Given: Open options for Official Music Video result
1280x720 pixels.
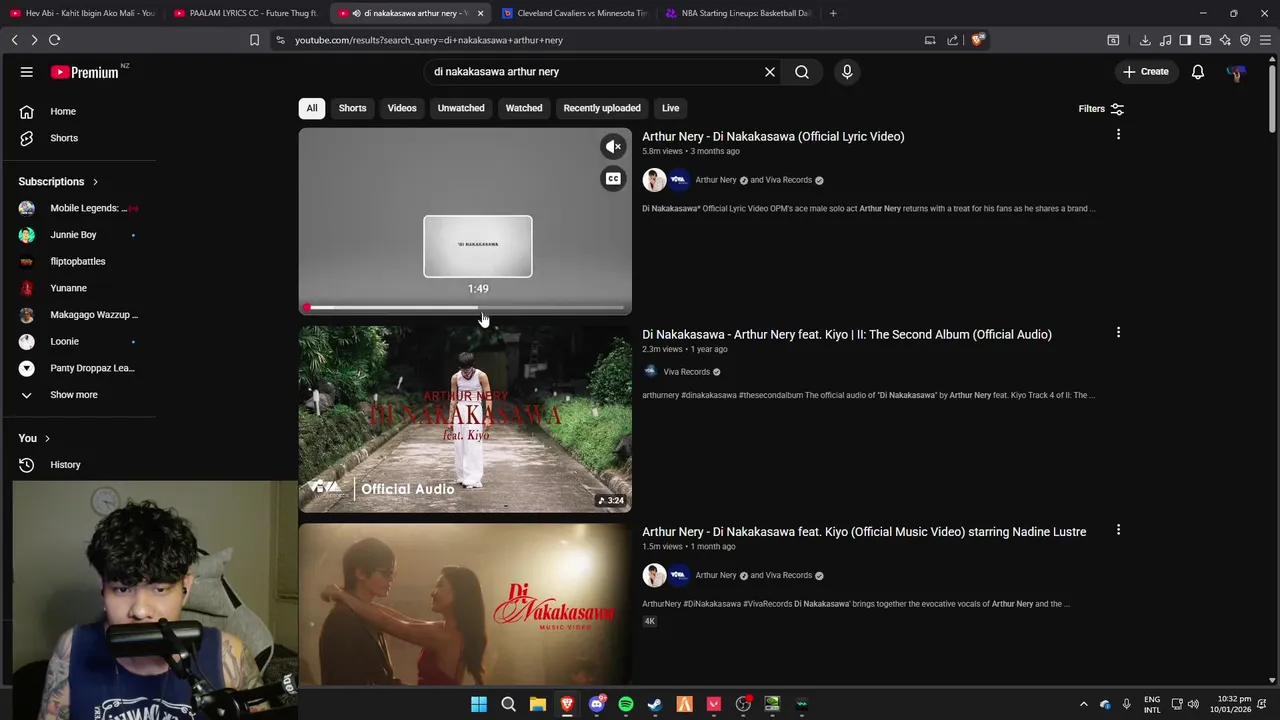Looking at the screenshot, I should click(x=1118, y=530).
